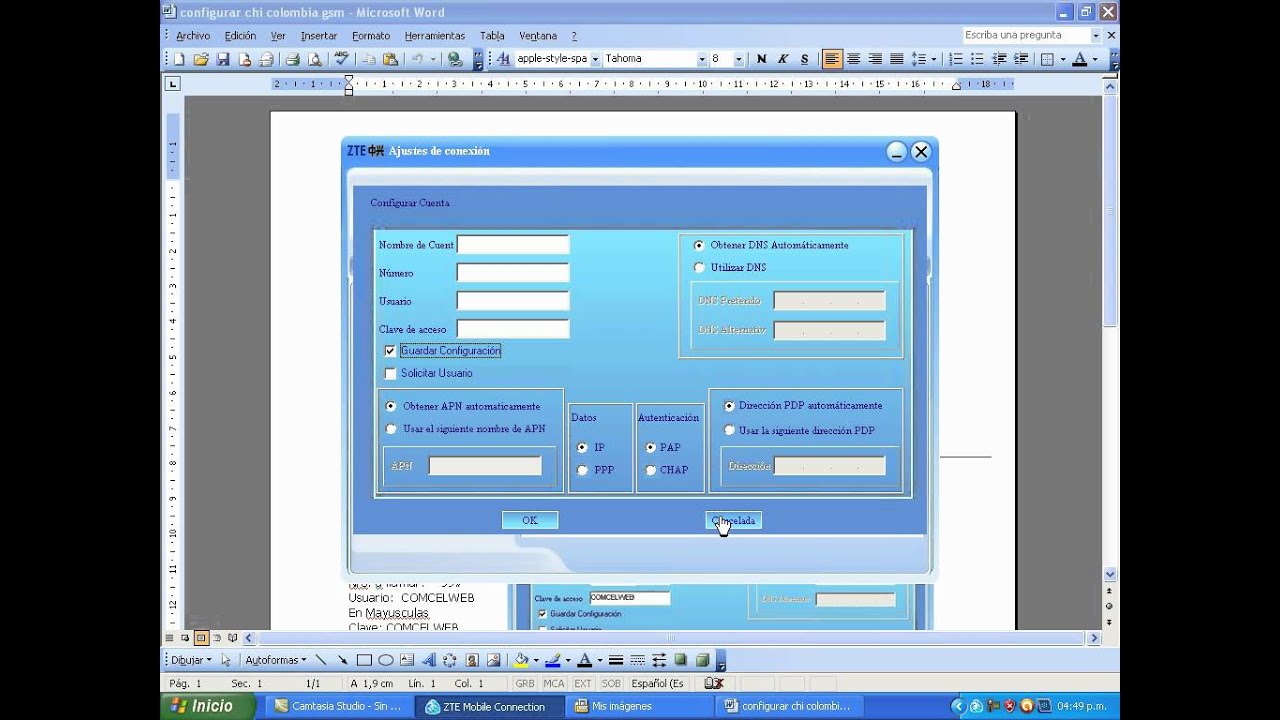Screen dimensions: 1280x720
Task: Click the Clave de acceso input field
Action: pyautogui.click(x=512, y=329)
